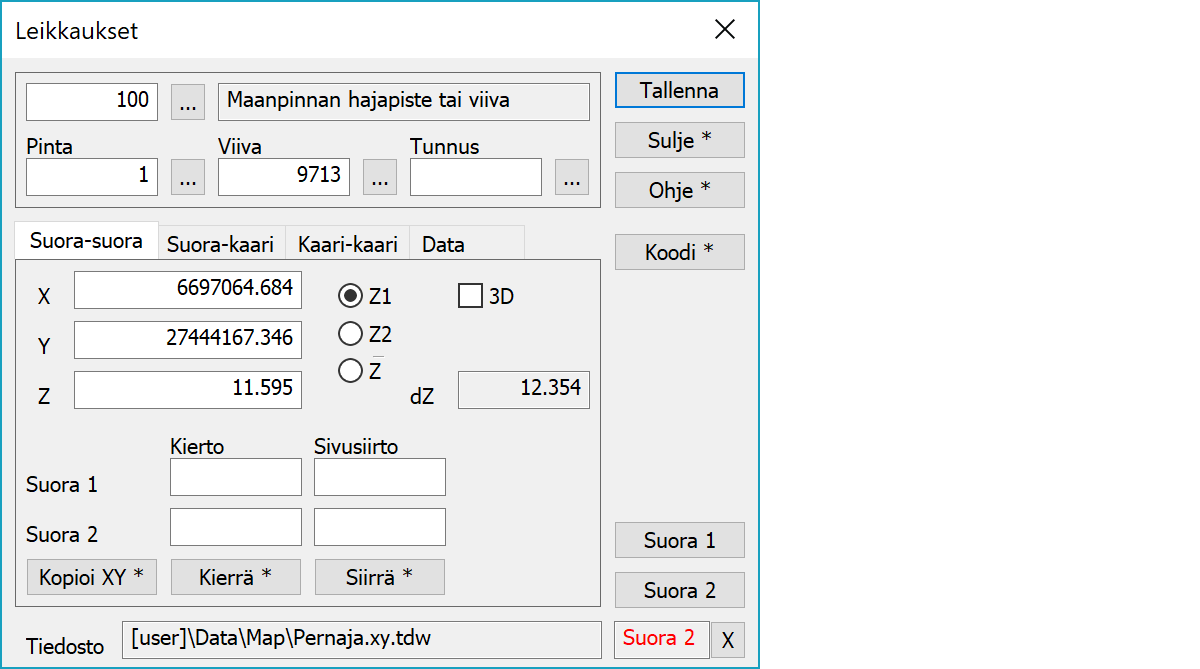Select the Z2 radio button

coord(351,334)
